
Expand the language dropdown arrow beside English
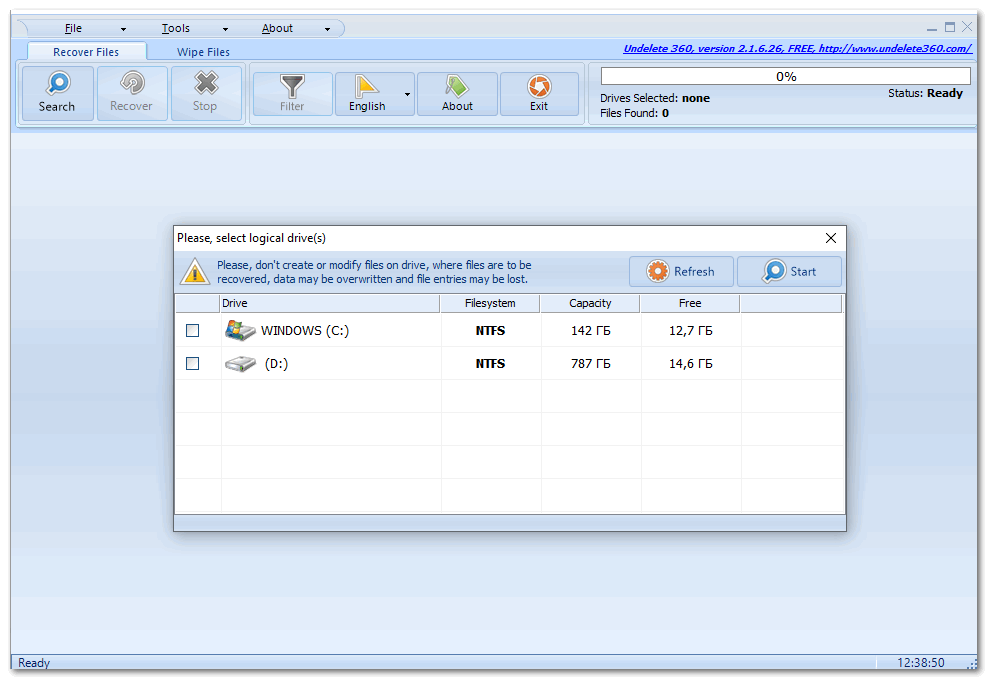pyautogui.click(x=407, y=95)
